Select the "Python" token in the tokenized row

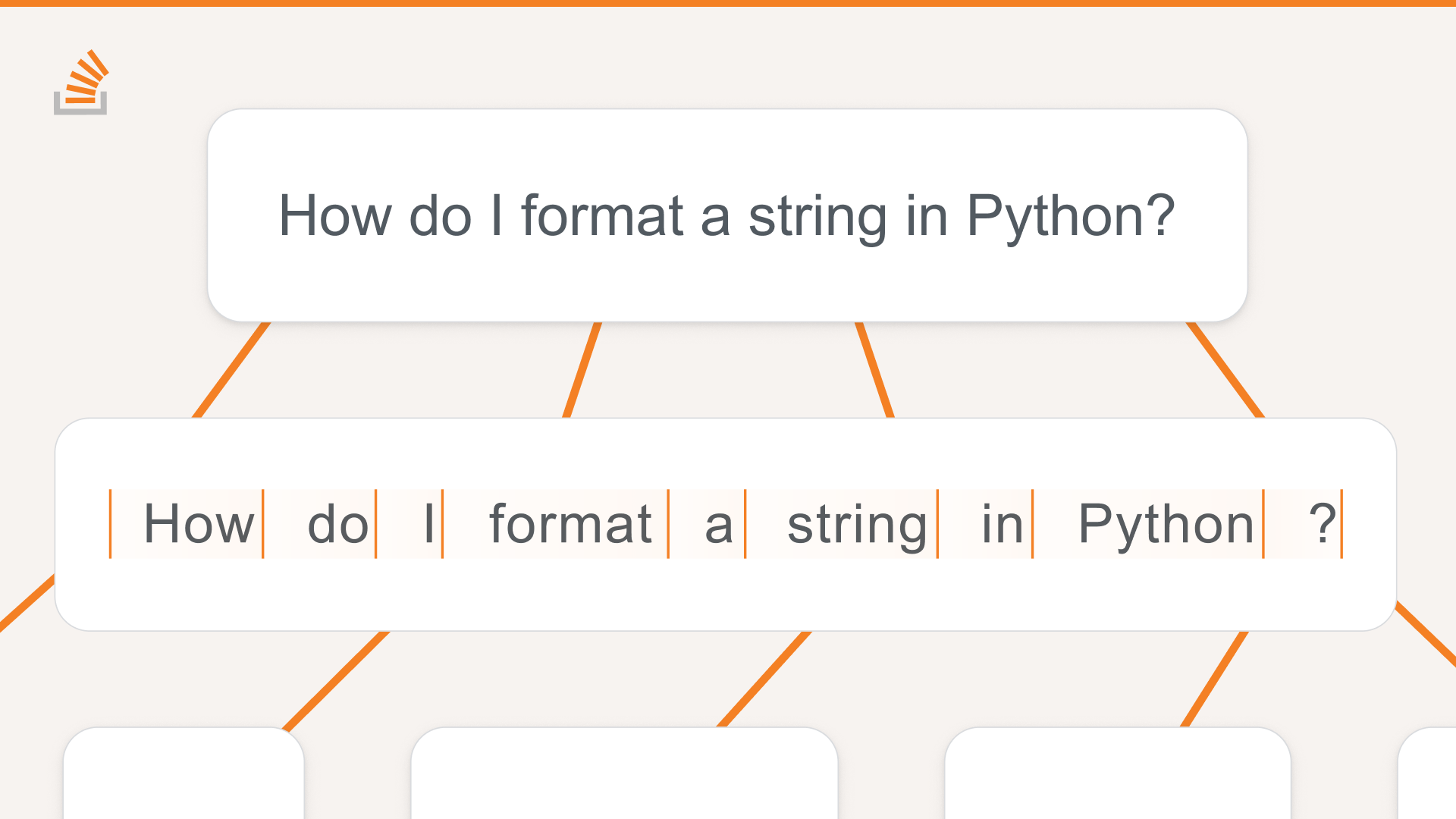pyautogui.click(x=1166, y=524)
